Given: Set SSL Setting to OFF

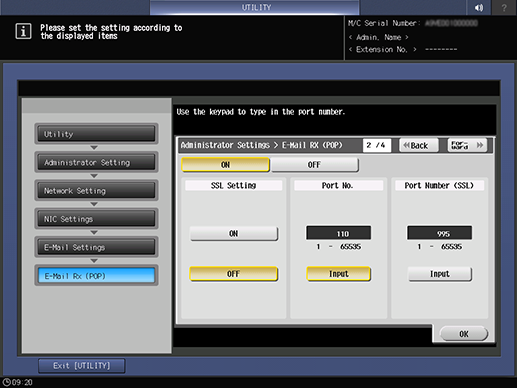Looking at the screenshot, I should [x=234, y=274].
